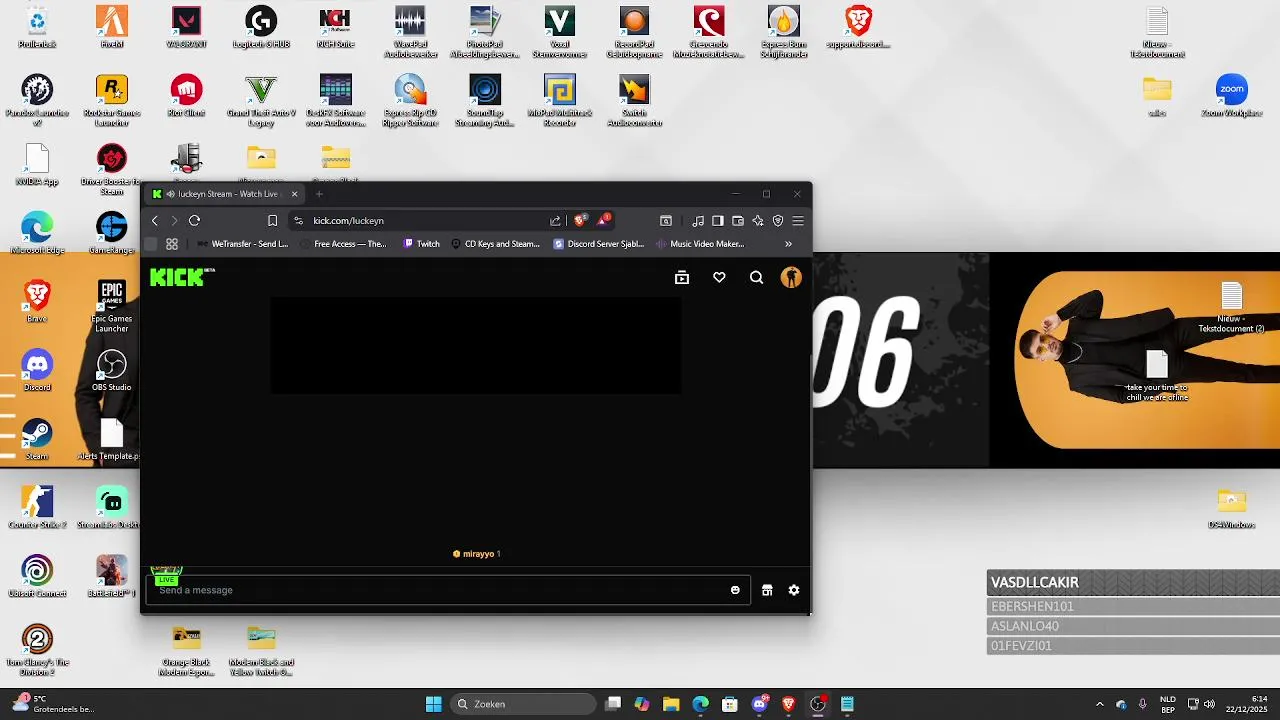Open Discord from the taskbar
This screenshot has width=1280, height=720.
click(x=759, y=704)
